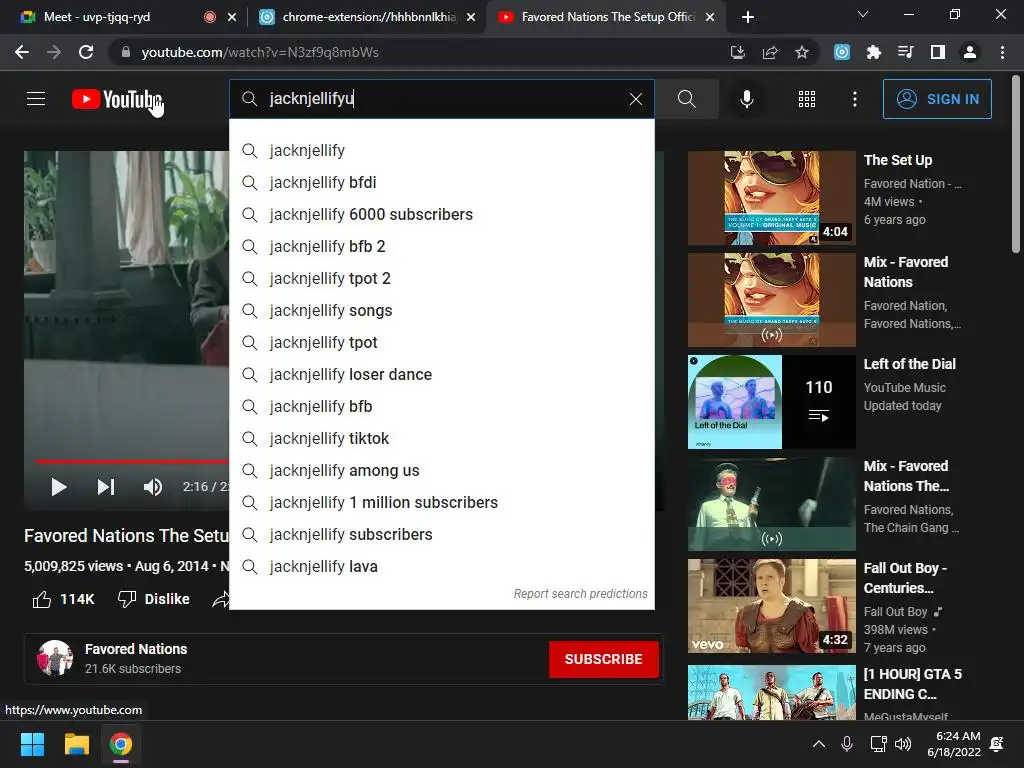Select suggestion 'jacknjellify 6000 subscribers'
The image size is (1024, 768).
coord(442,214)
